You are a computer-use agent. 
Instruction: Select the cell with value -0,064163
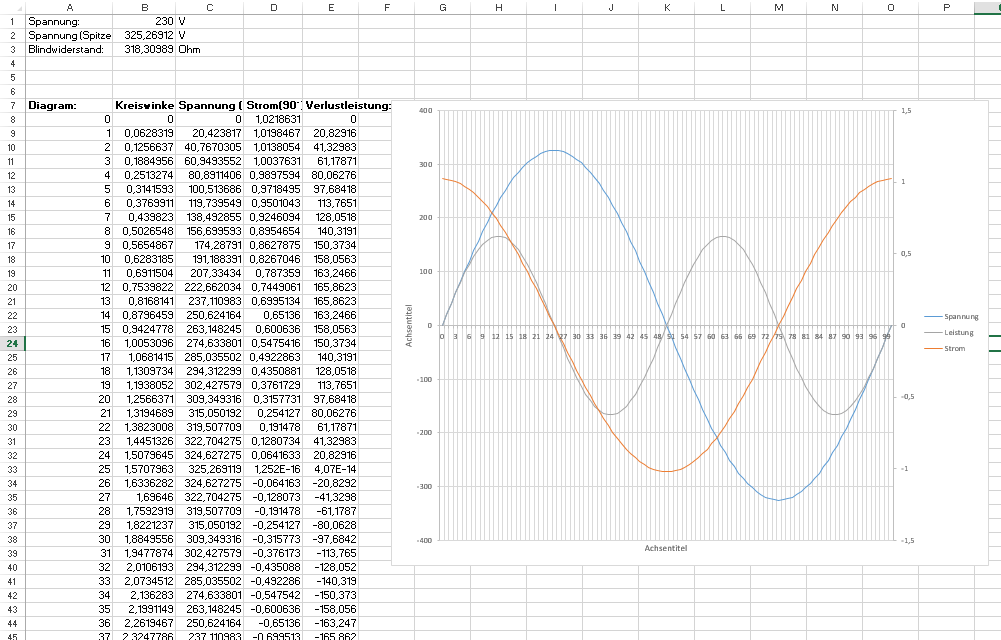pos(273,483)
